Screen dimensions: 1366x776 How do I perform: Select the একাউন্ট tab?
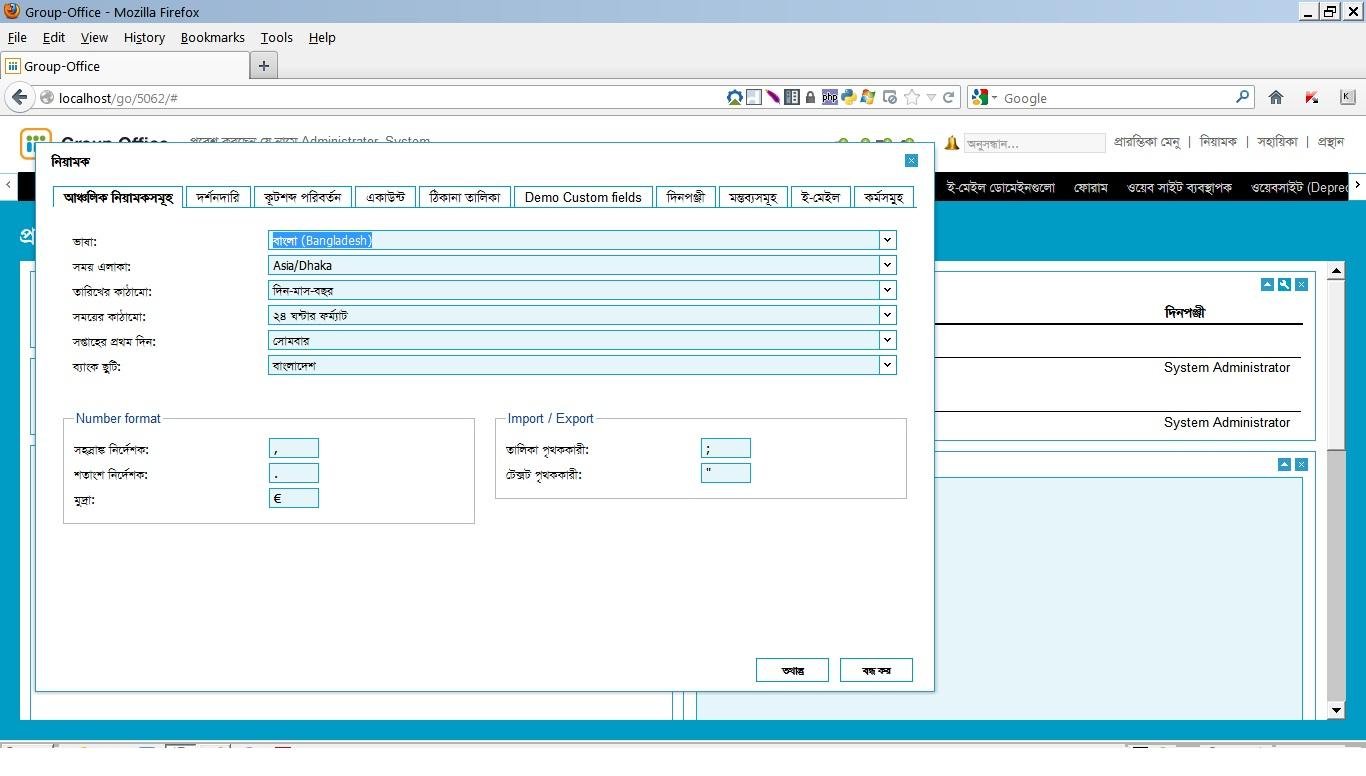(x=385, y=197)
